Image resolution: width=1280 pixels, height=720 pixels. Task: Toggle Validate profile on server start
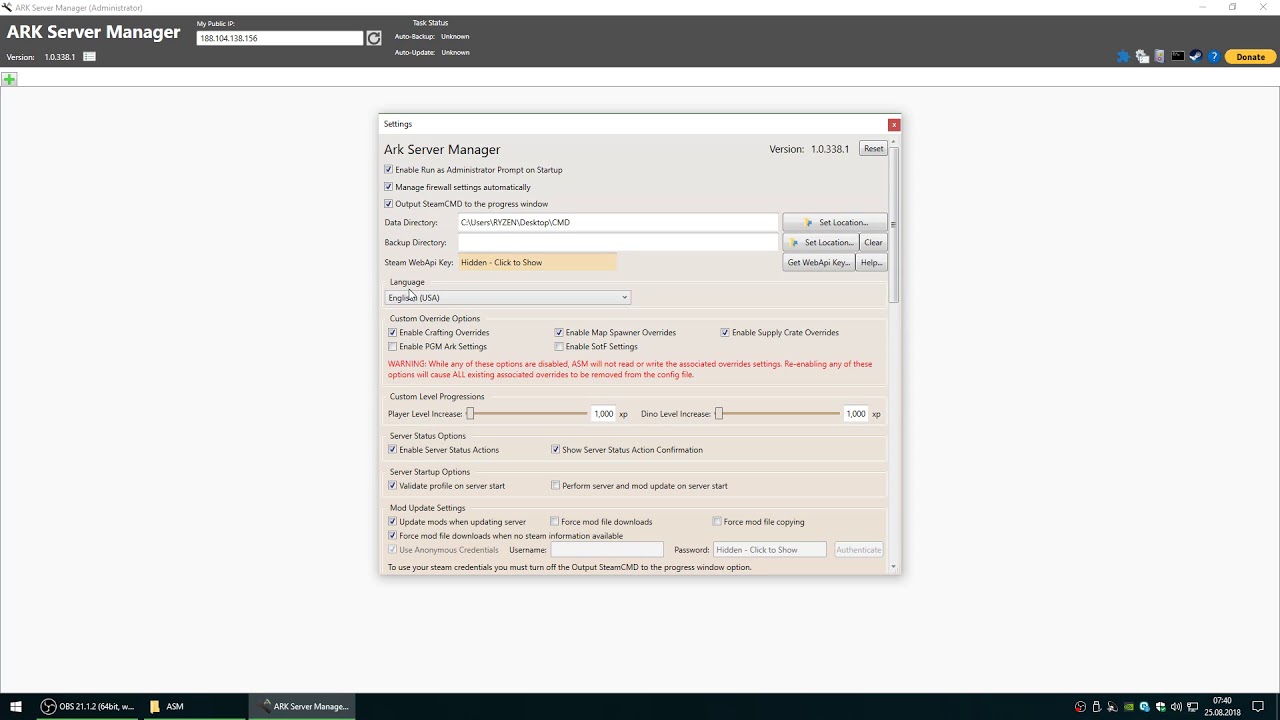click(x=393, y=486)
